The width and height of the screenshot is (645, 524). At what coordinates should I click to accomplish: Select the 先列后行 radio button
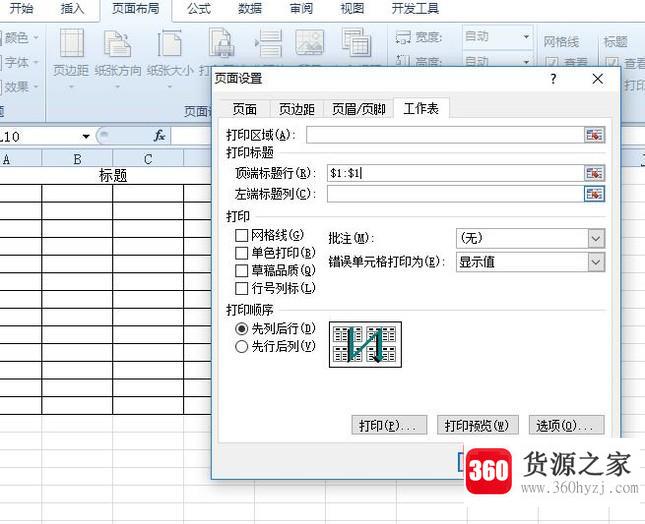pos(241,329)
